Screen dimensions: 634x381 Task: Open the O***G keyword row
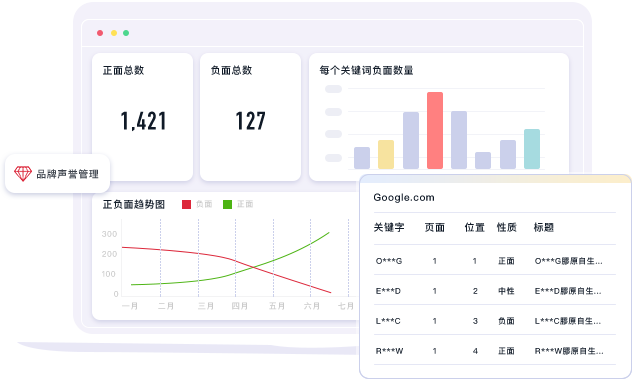pos(495,261)
